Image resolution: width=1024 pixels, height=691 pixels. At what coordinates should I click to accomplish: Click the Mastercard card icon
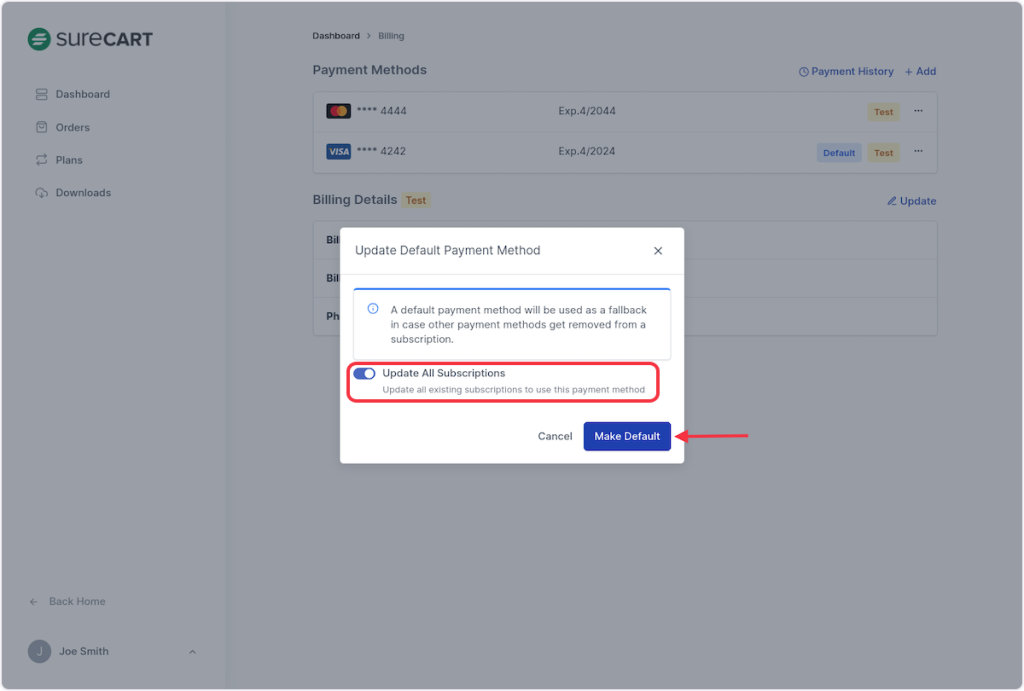(338, 111)
